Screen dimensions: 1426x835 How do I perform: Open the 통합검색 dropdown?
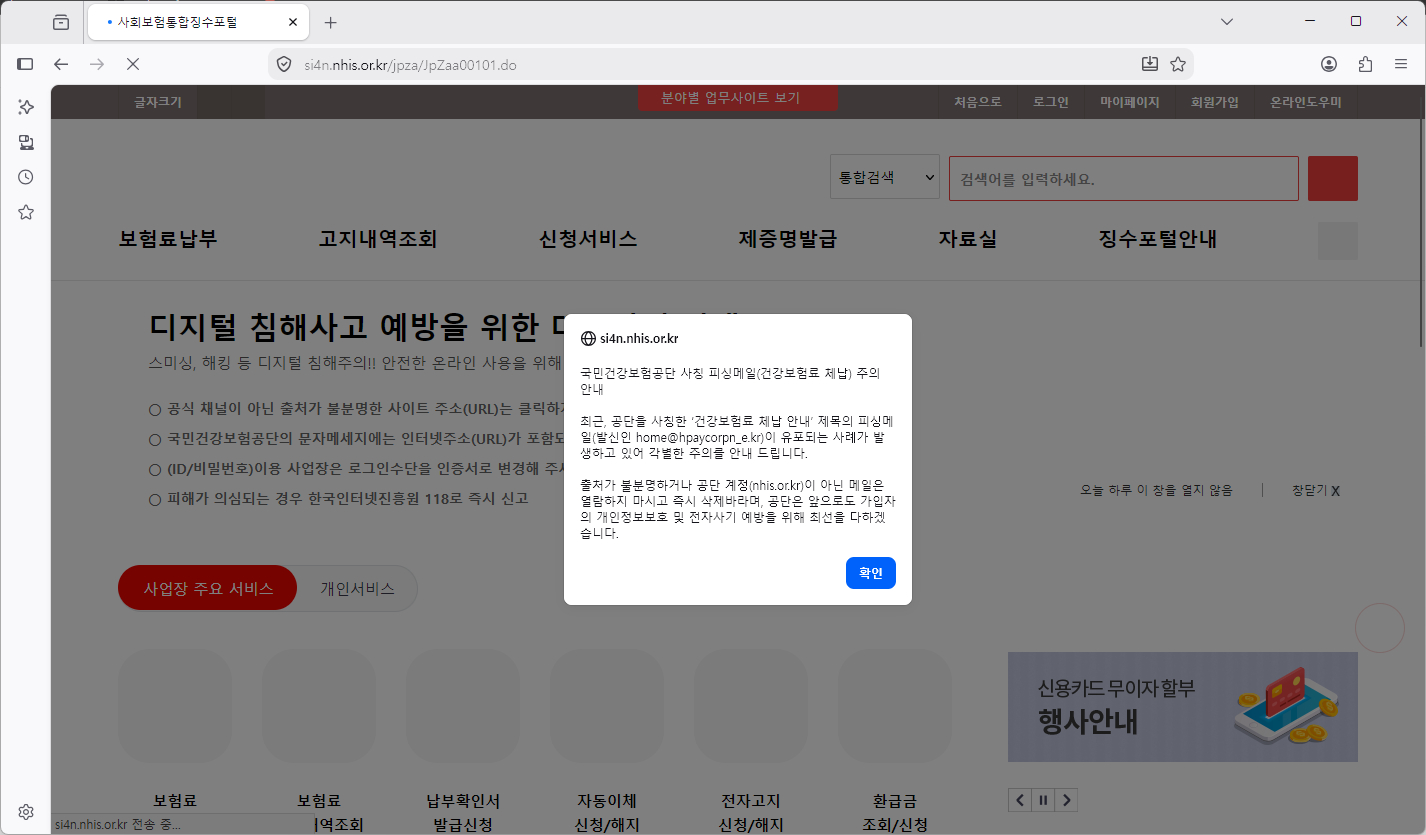click(x=885, y=177)
